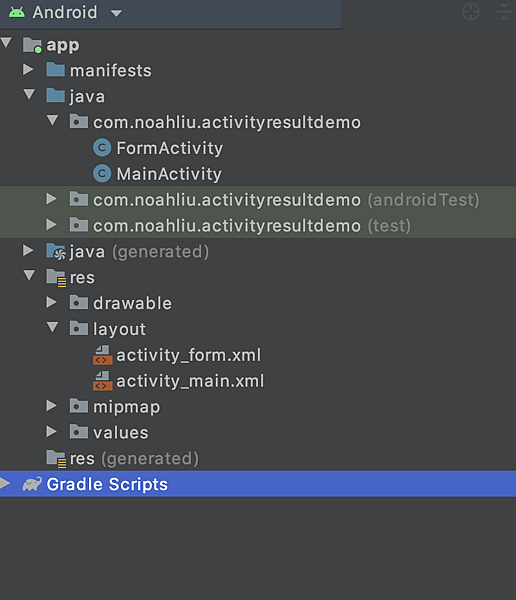Collapse the java folder

pyautogui.click(x=29, y=94)
